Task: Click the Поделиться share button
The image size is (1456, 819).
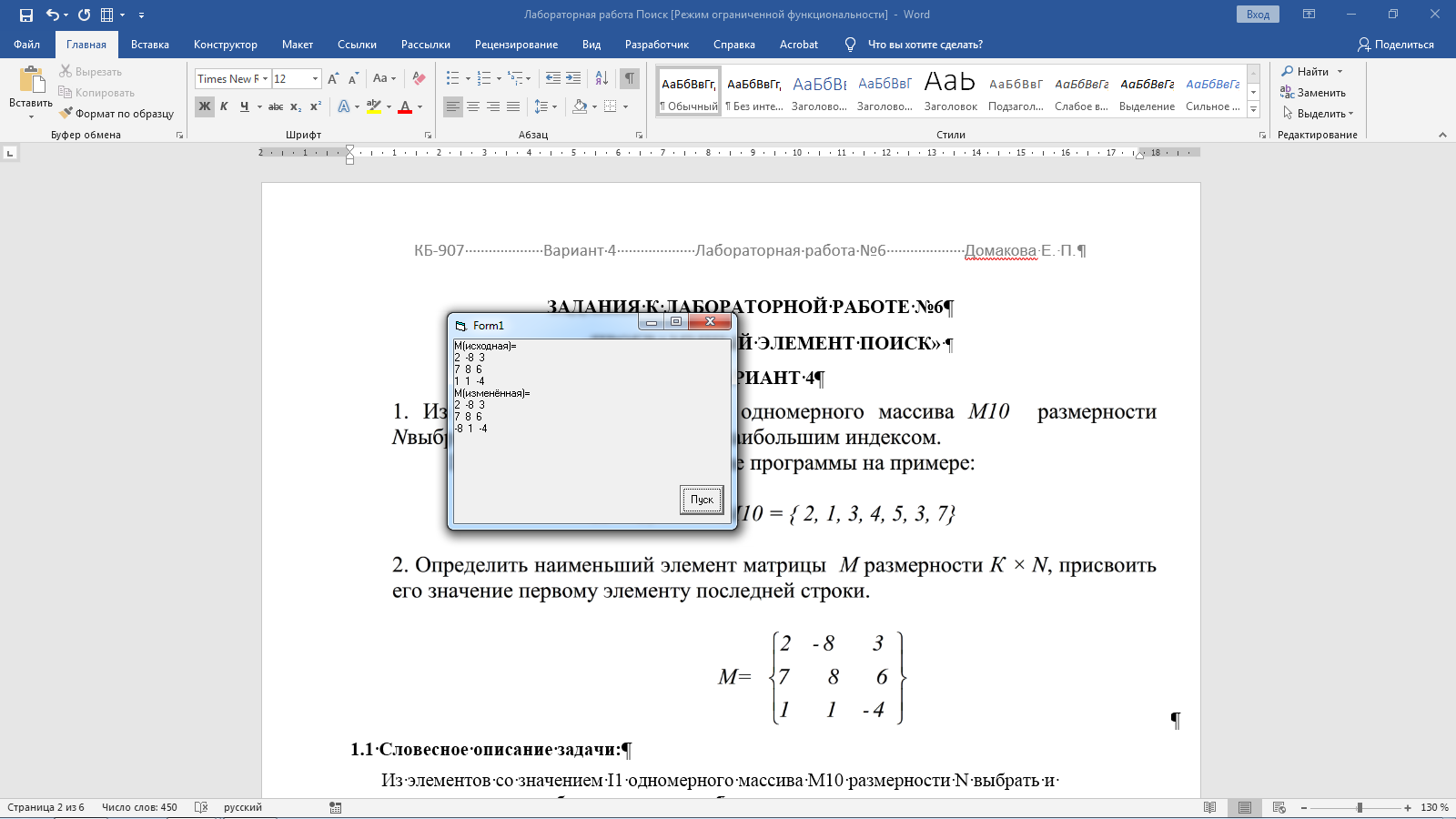Action: point(1395,44)
